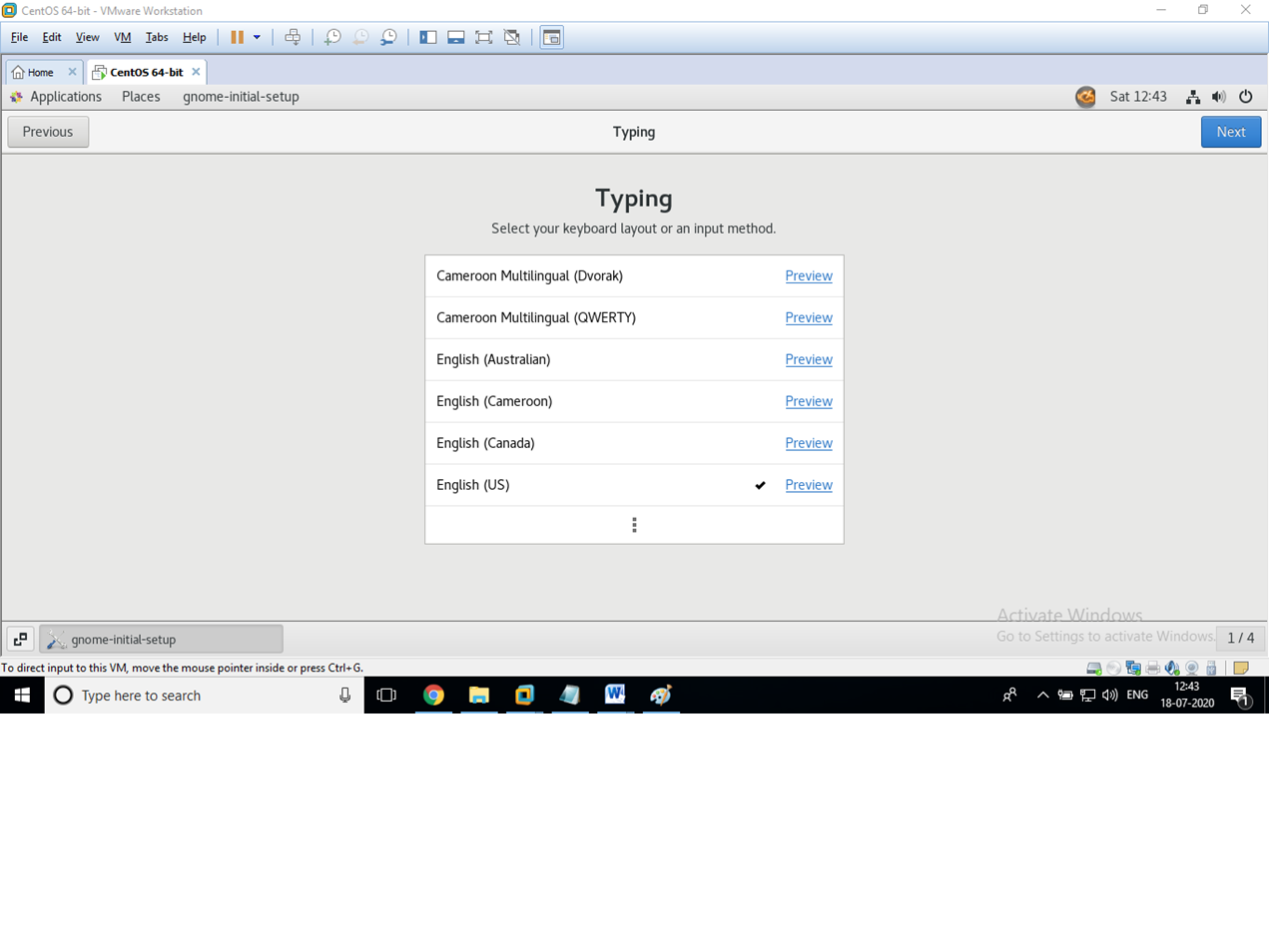The width and height of the screenshot is (1269, 952).
Task: Open the Edit menu
Action: click(52, 37)
